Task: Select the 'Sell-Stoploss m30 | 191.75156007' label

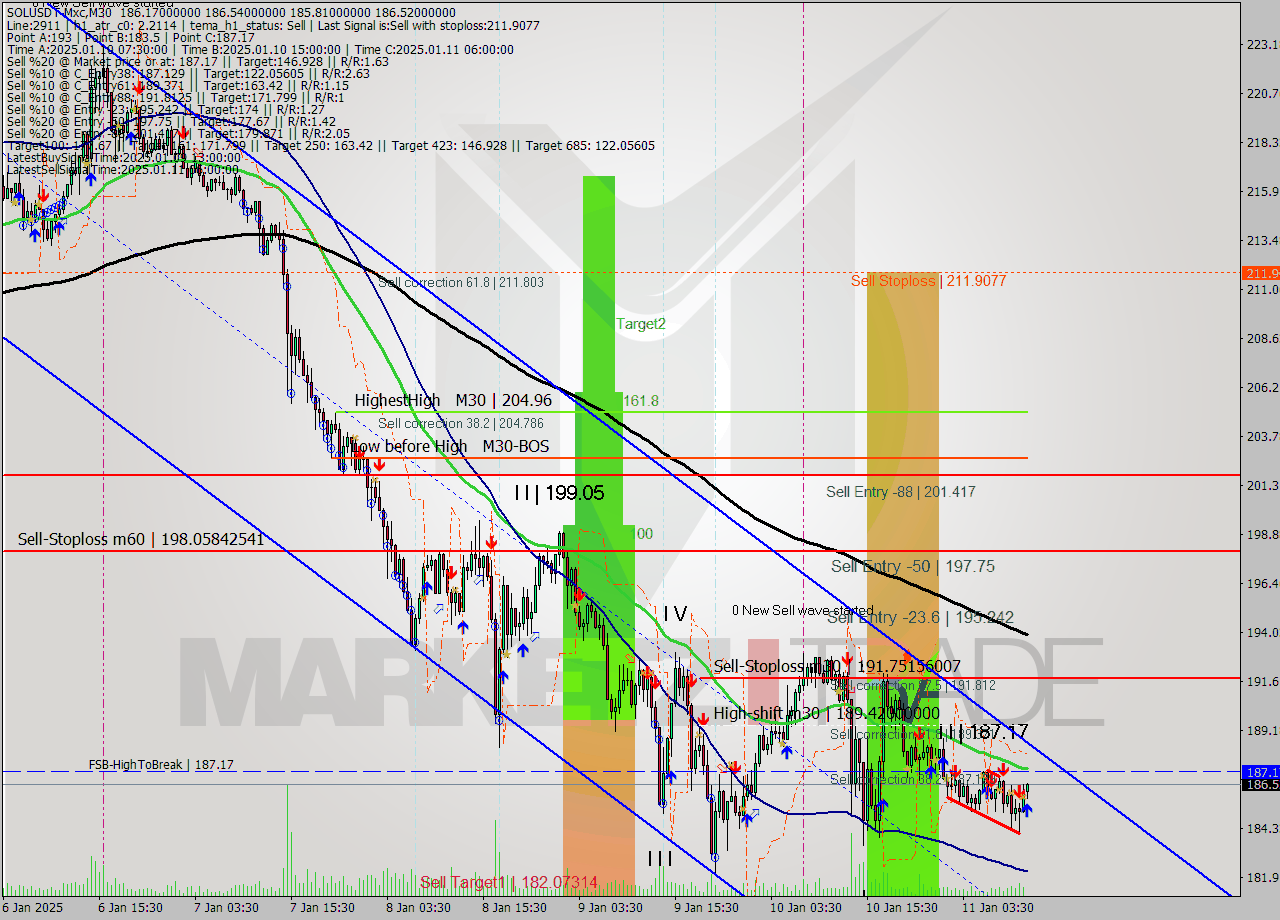Action: [837, 666]
